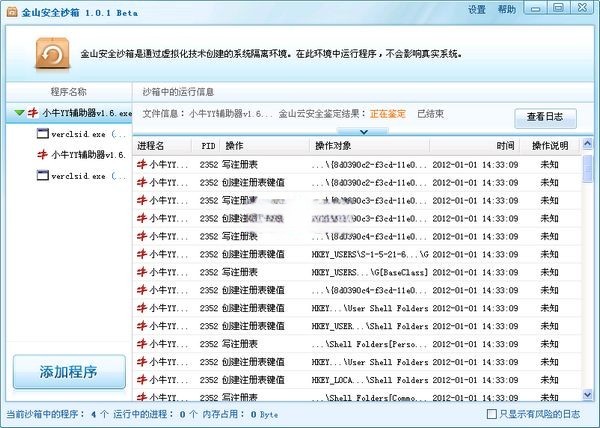Select 正在鉴定 status text
Viewport: 600px width, 428px height.
388,114
